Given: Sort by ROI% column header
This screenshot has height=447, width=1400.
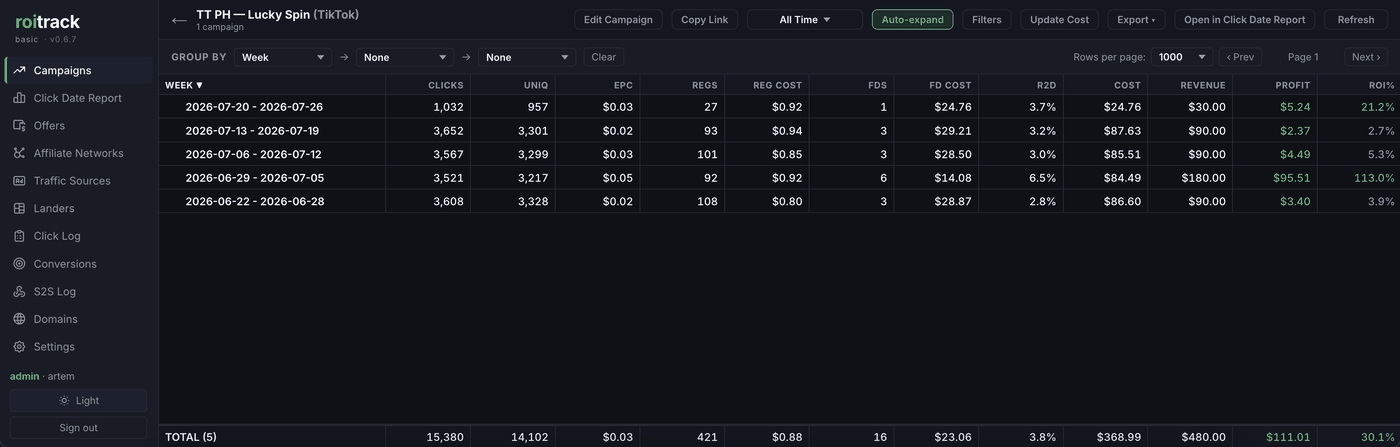Looking at the screenshot, I should (x=1381, y=85).
